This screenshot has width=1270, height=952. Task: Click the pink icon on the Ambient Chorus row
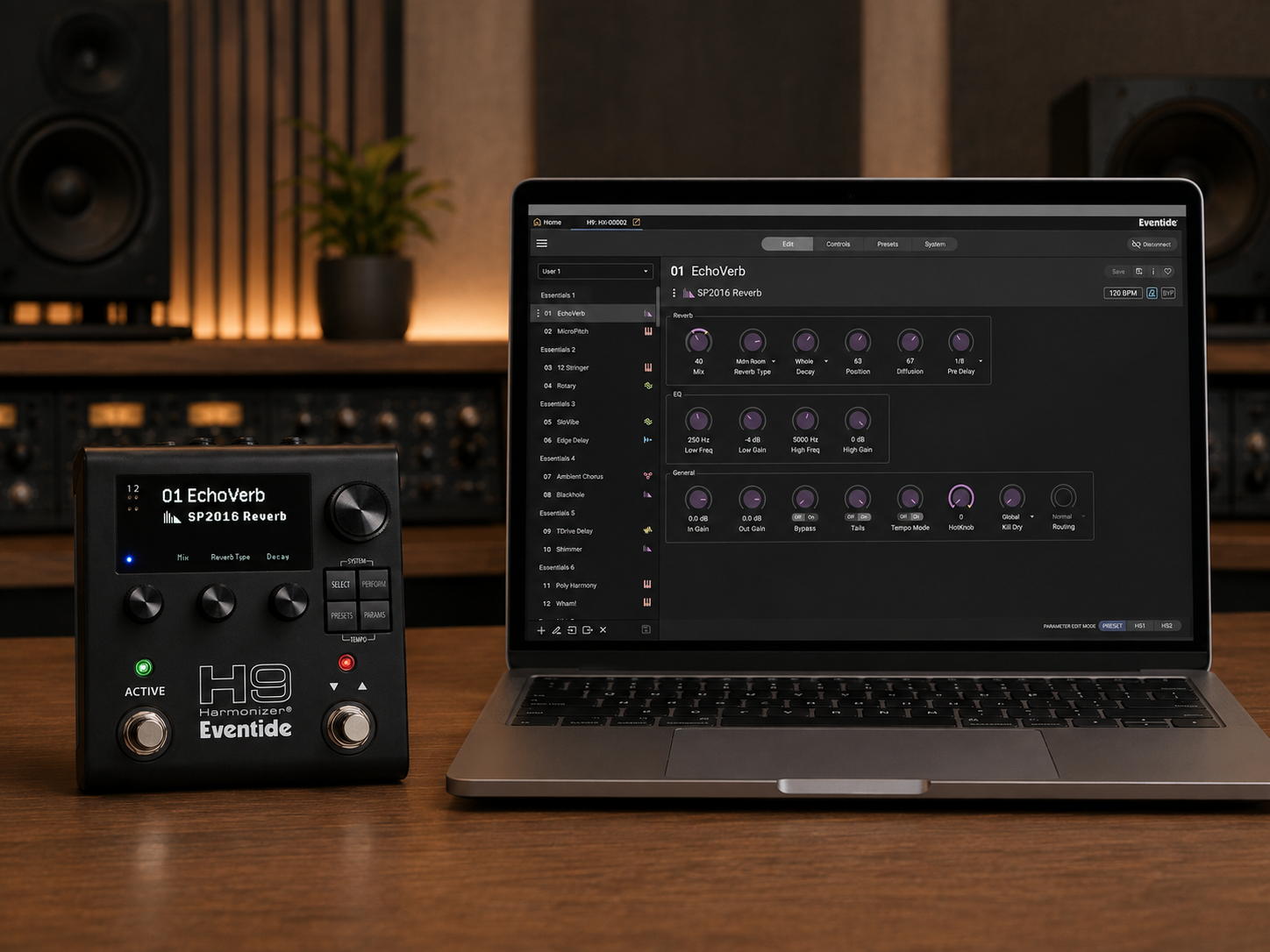point(648,476)
